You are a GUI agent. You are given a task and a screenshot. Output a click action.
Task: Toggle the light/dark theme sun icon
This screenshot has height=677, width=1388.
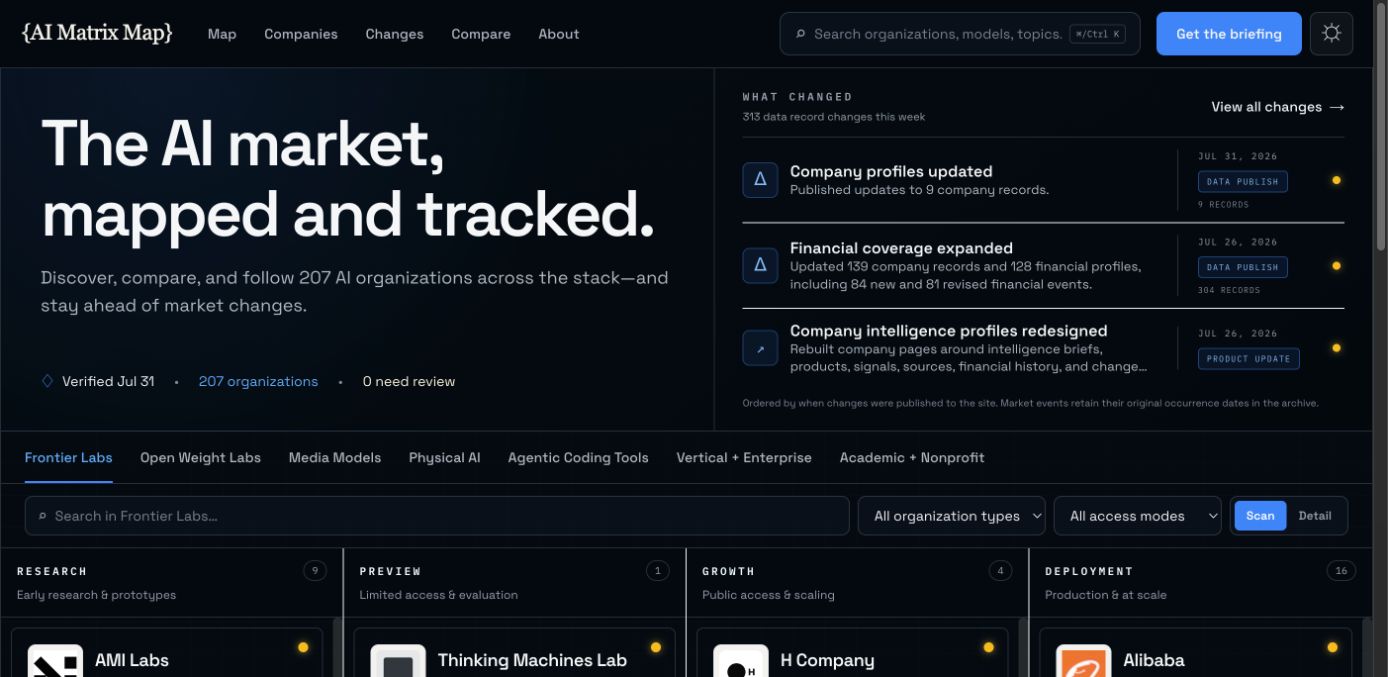(1331, 33)
